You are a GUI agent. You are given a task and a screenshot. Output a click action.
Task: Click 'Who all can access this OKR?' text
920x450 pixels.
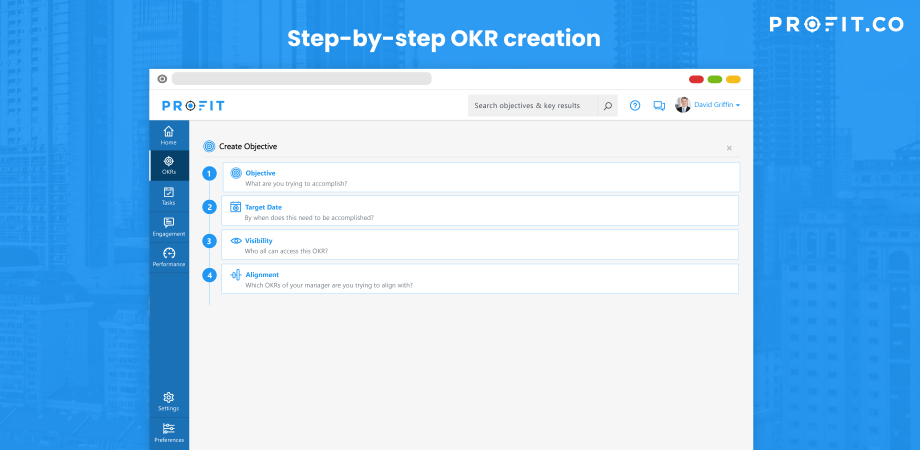(x=286, y=251)
